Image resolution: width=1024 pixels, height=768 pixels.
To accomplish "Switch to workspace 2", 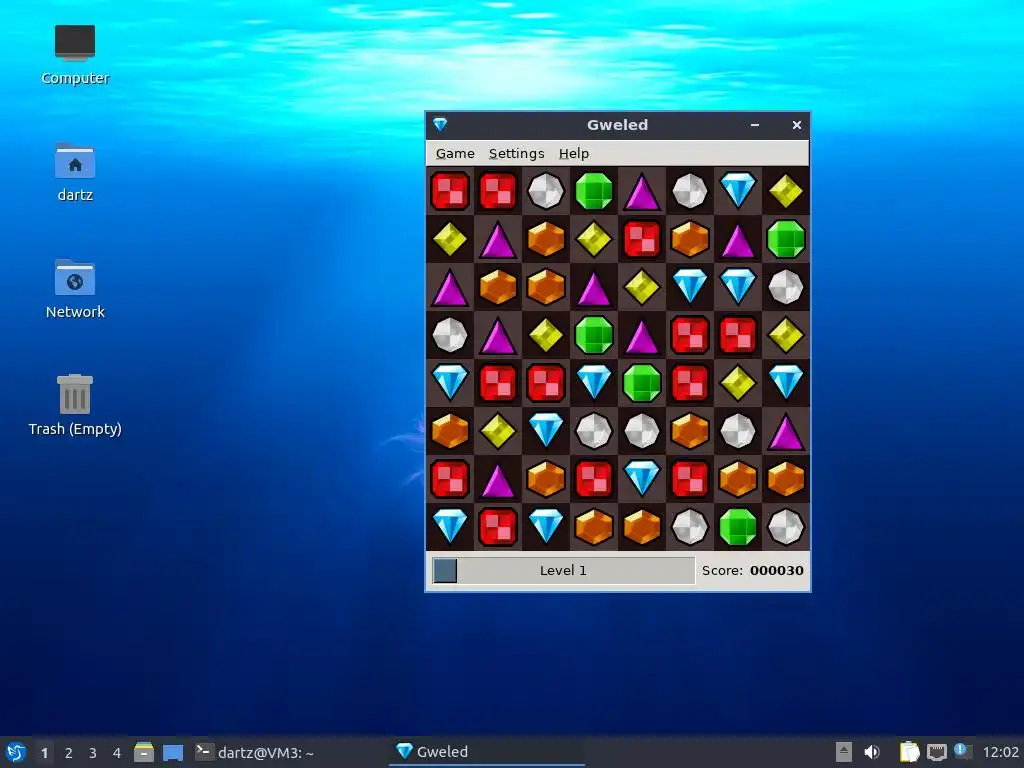I will pos(69,753).
